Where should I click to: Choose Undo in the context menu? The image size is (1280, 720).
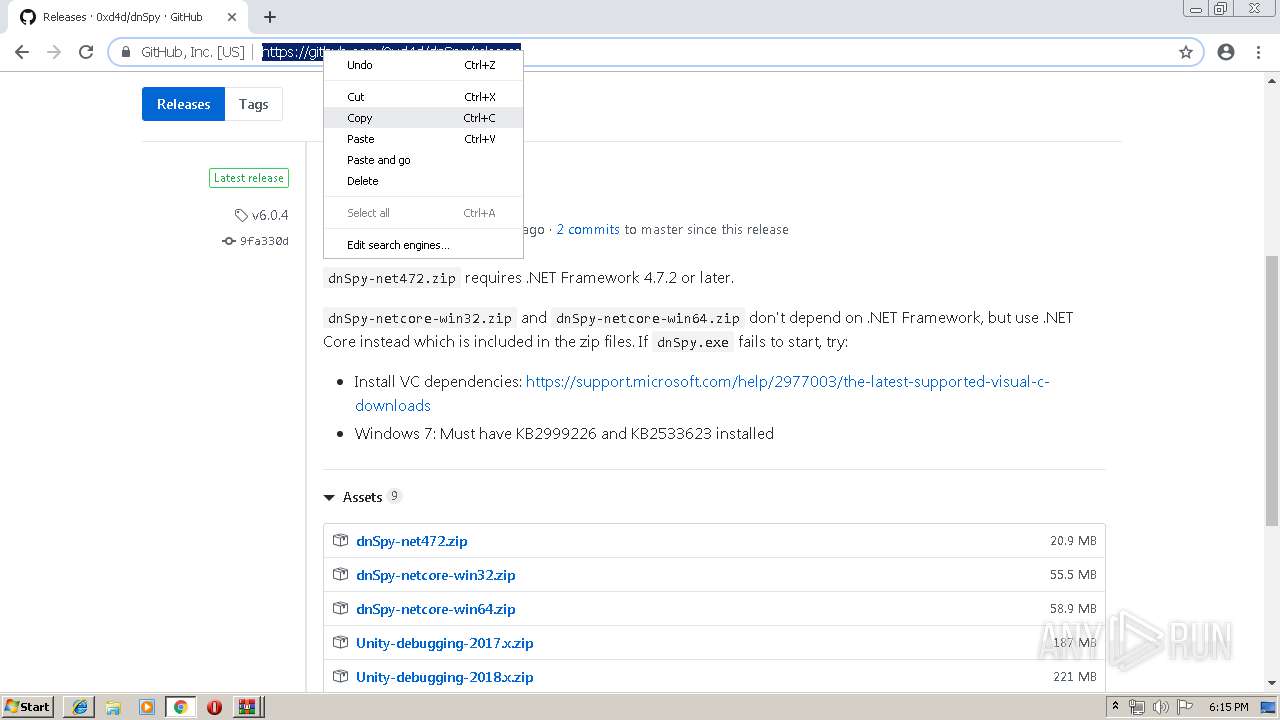pos(423,65)
